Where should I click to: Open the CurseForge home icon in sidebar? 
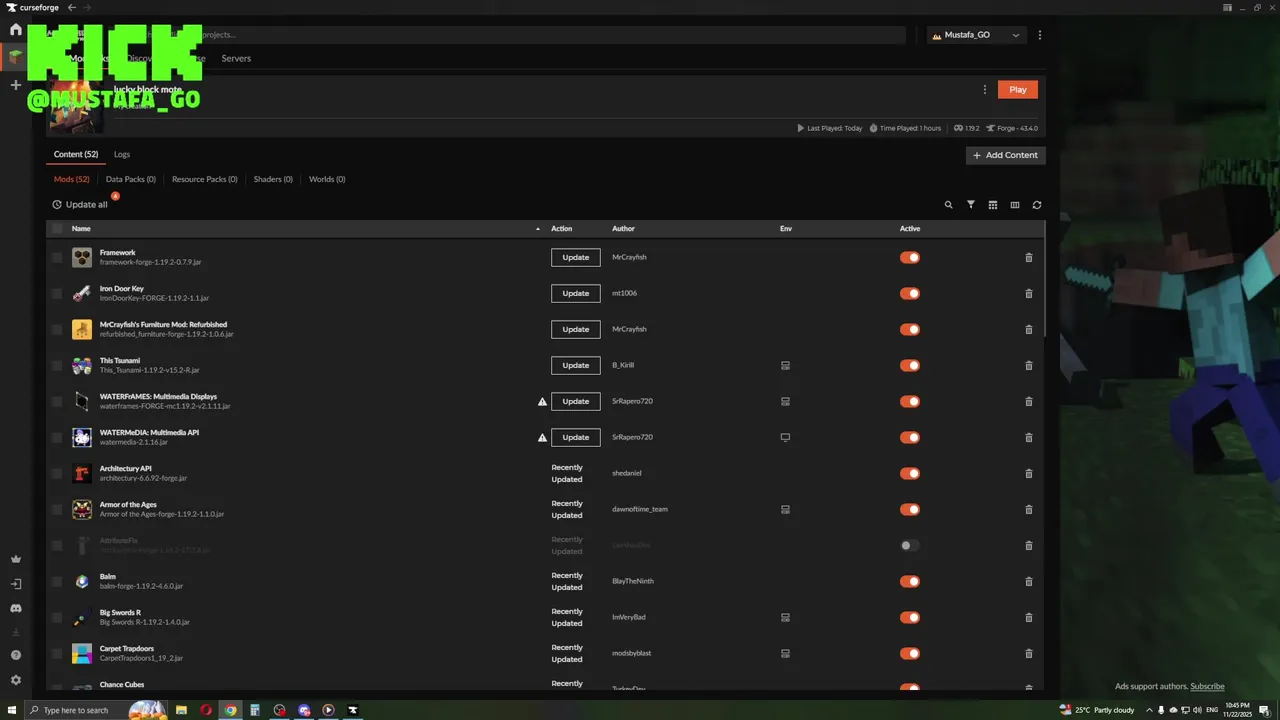click(x=15, y=30)
